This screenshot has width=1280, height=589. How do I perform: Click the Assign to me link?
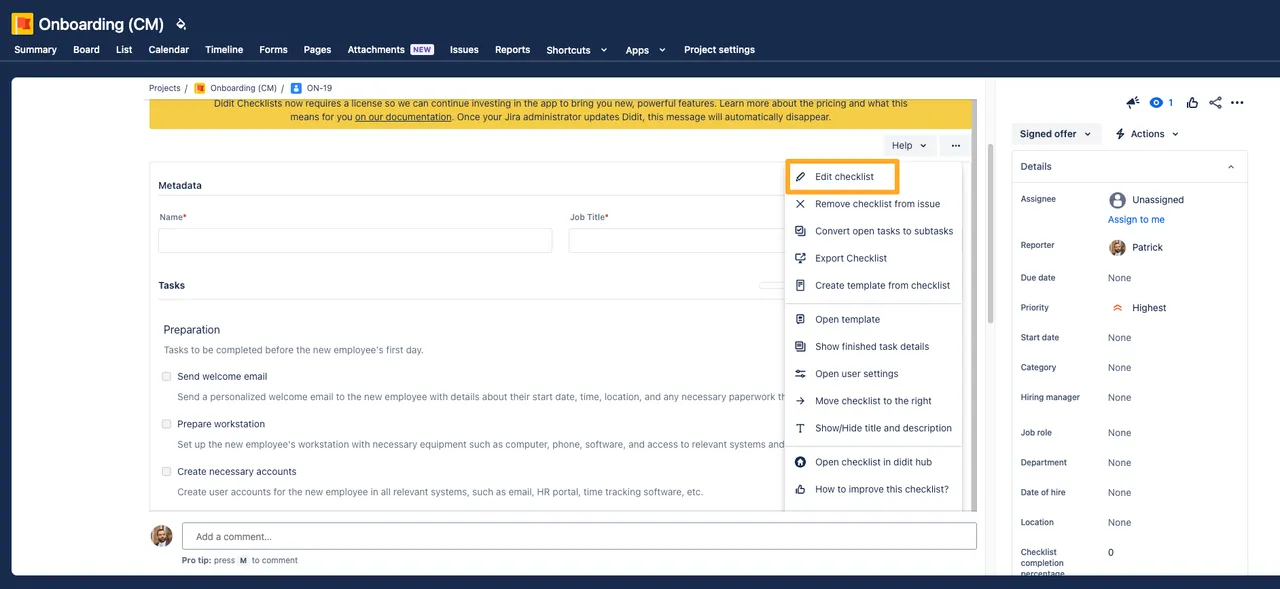[1136, 220]
